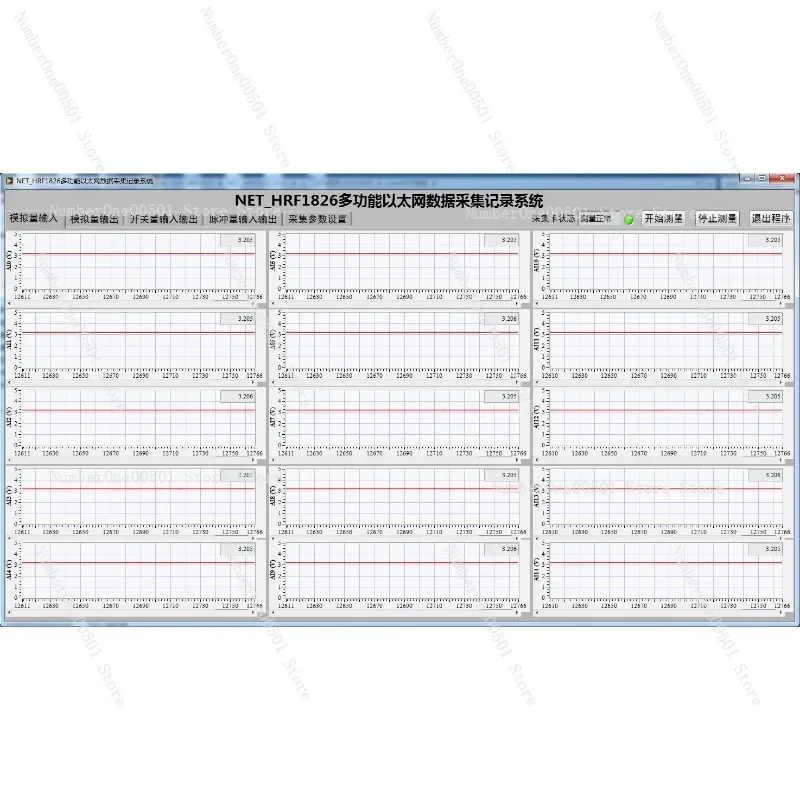
Task: Click the AI0 waveform chart plot area
Action: tap(138, 262)
